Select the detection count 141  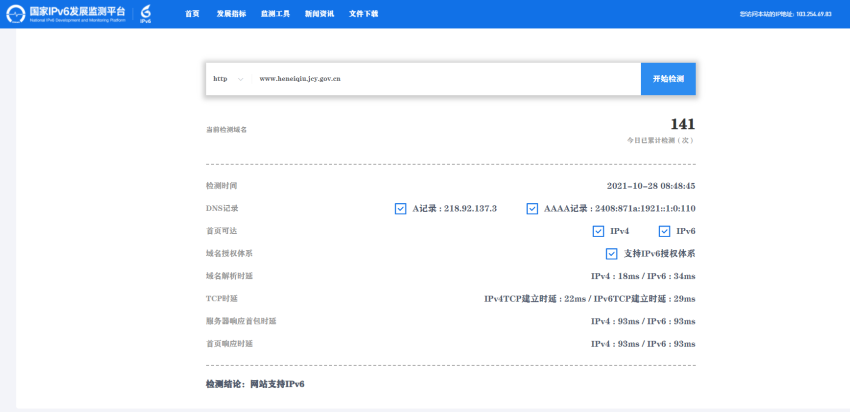(x=682, y=124)
